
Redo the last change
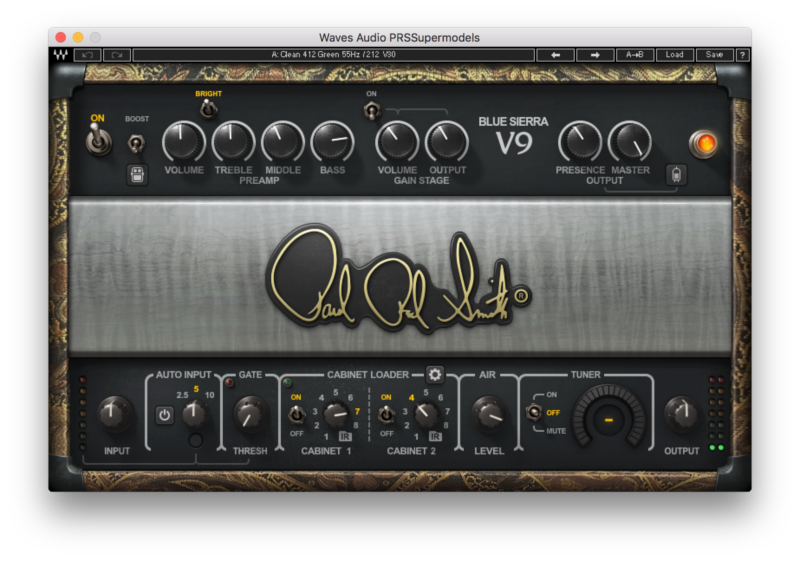pyautogui.click(x=117, y=55)
